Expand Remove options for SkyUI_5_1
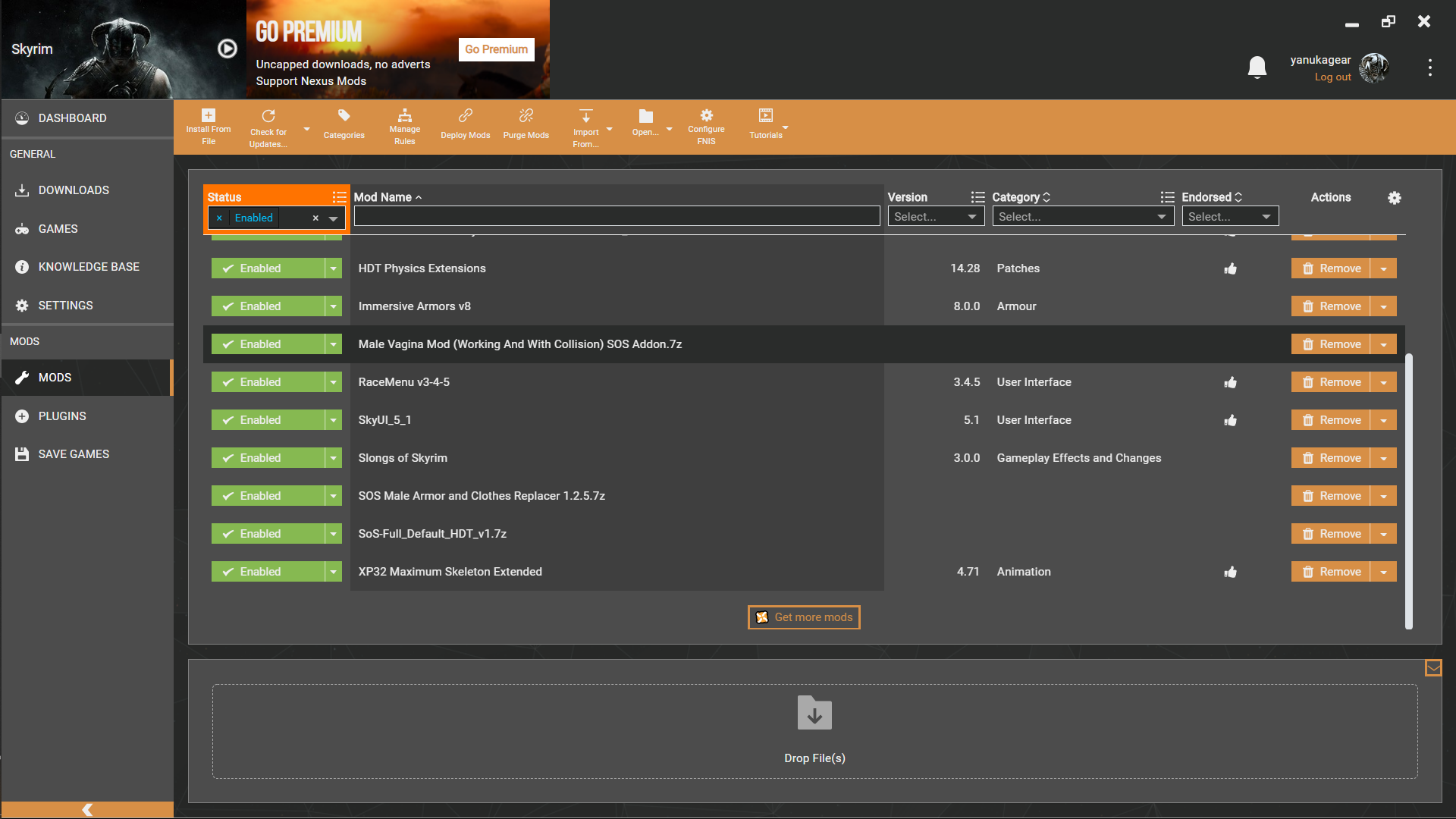The image size is (1456, 819). 1384,420
